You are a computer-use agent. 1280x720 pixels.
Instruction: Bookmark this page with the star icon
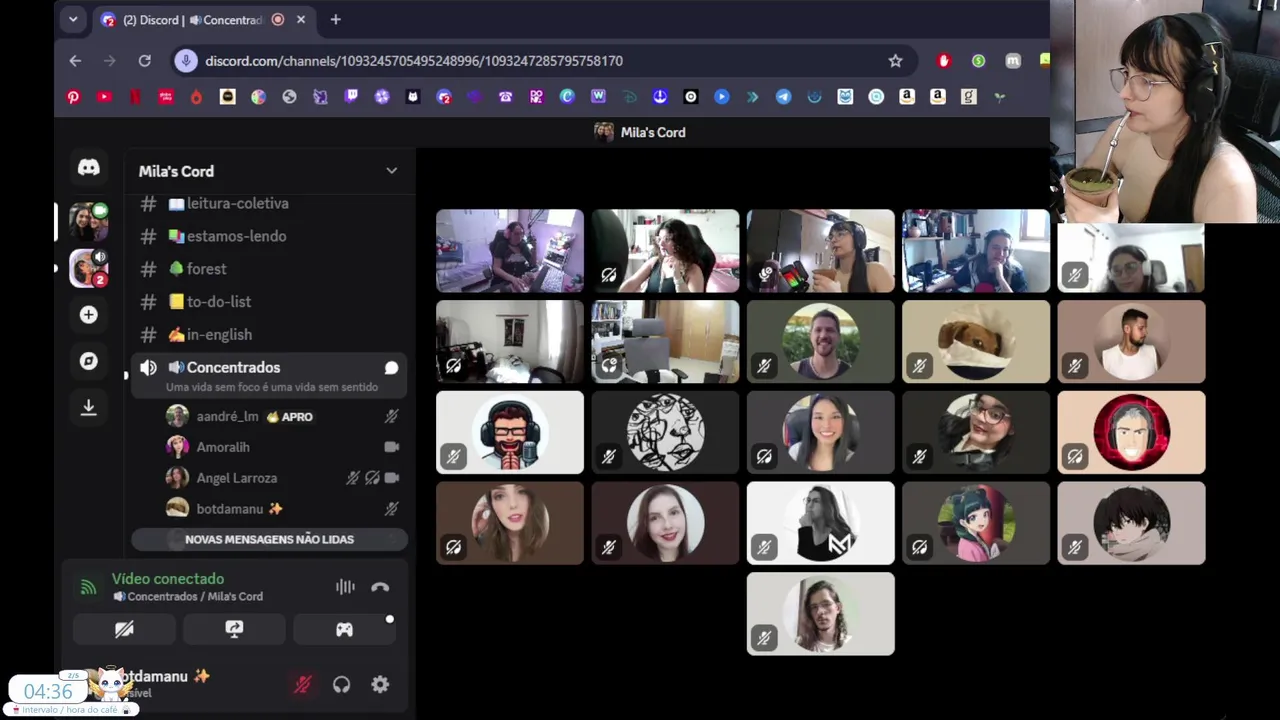895,61
